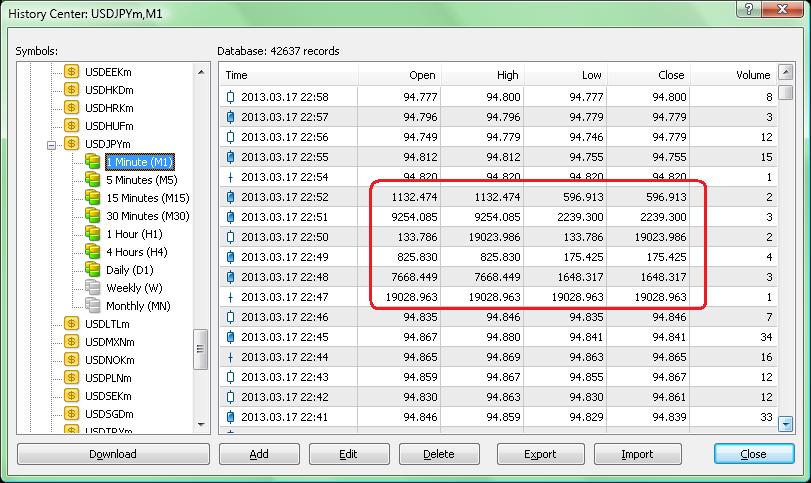Screen dimensions: 811x483
Task: Click the grey Weekly (W) database icon
Action: point(93,288)
